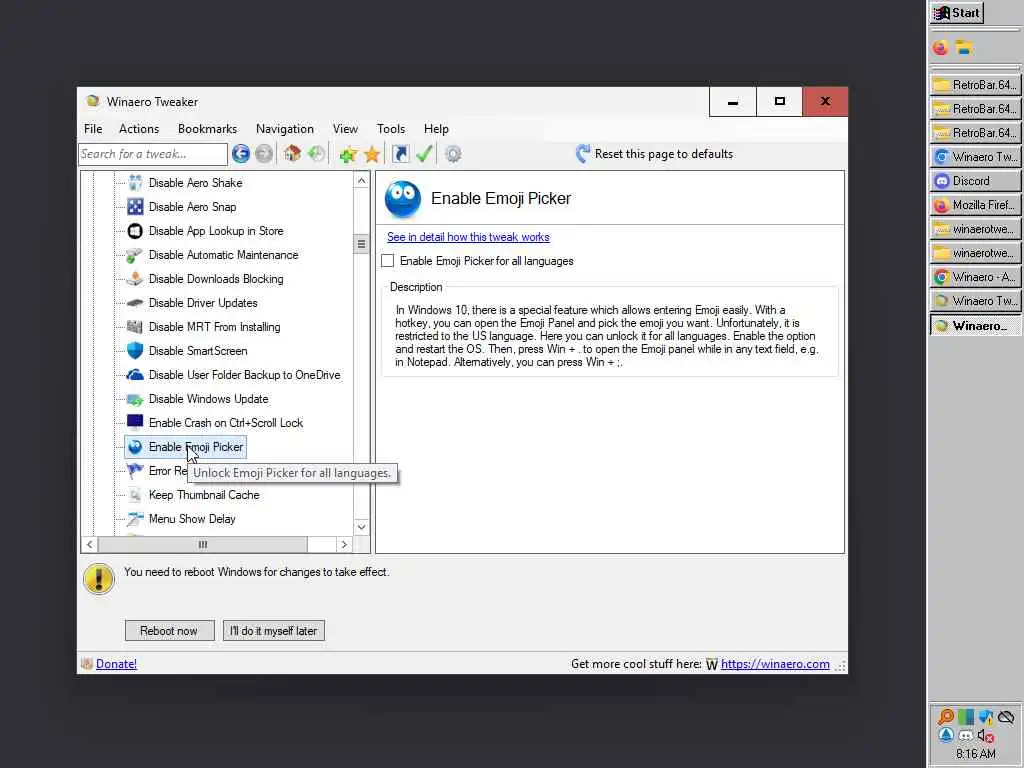The image size is (1024, 768).
Task: Click the 8:16 AM clock
Action: click(976, 754)
